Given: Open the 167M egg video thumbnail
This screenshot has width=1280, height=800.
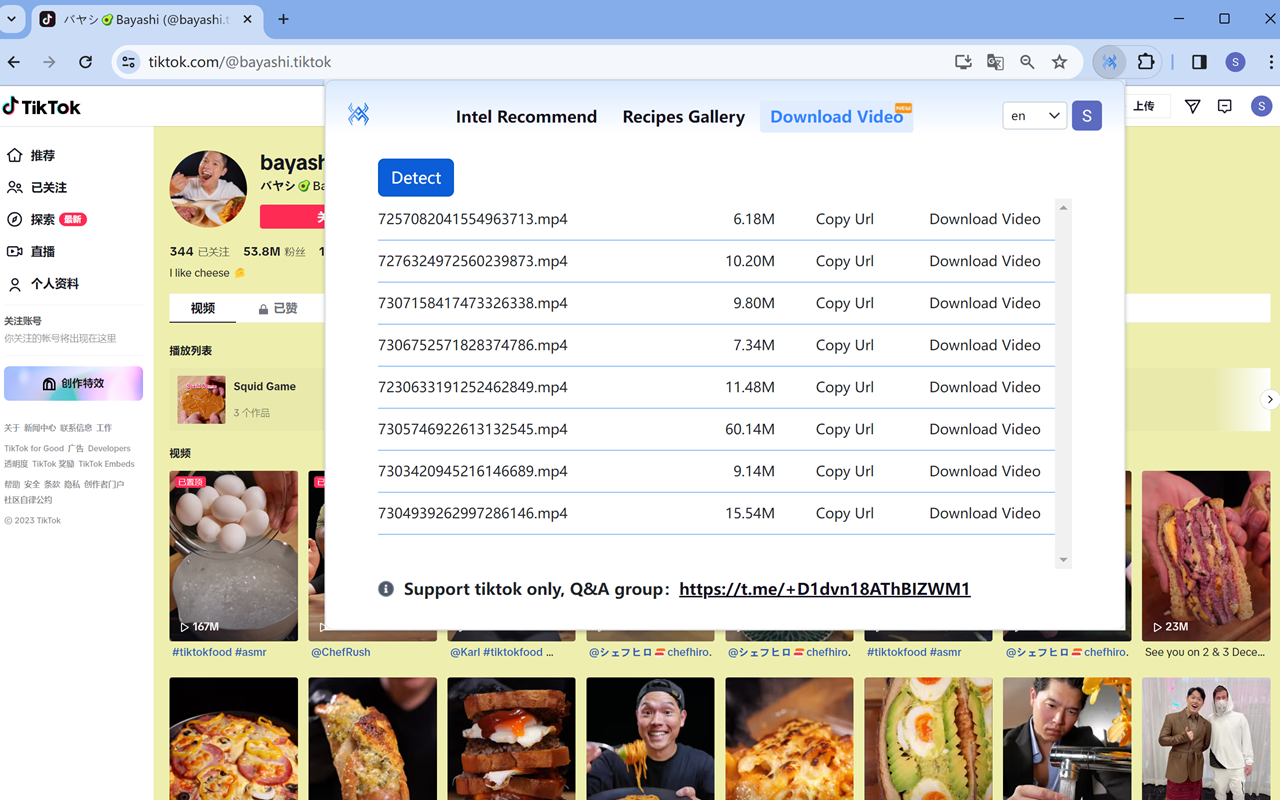Looking at the screenshot, I should coord(233,556).
